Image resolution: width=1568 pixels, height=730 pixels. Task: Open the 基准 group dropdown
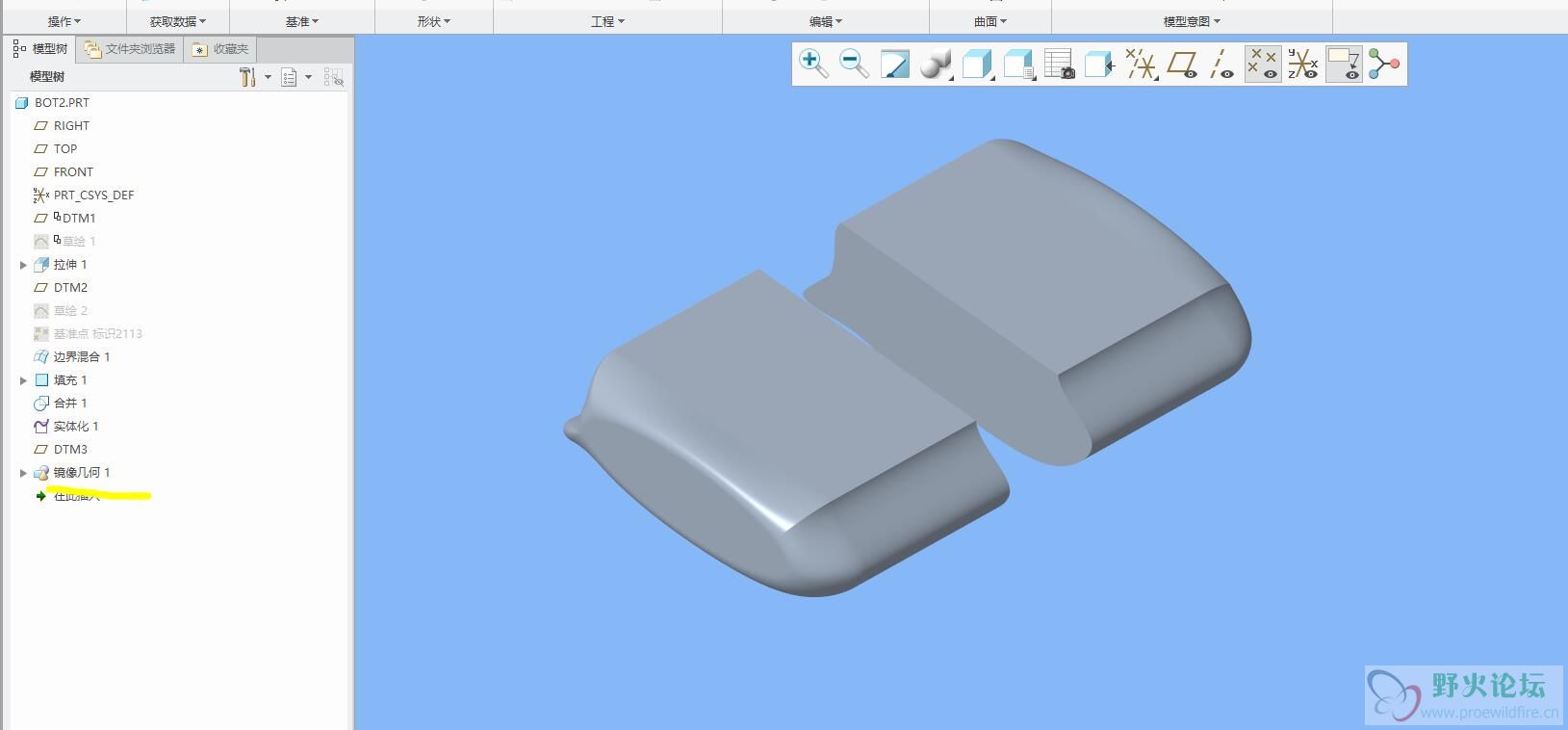[302, 21]
